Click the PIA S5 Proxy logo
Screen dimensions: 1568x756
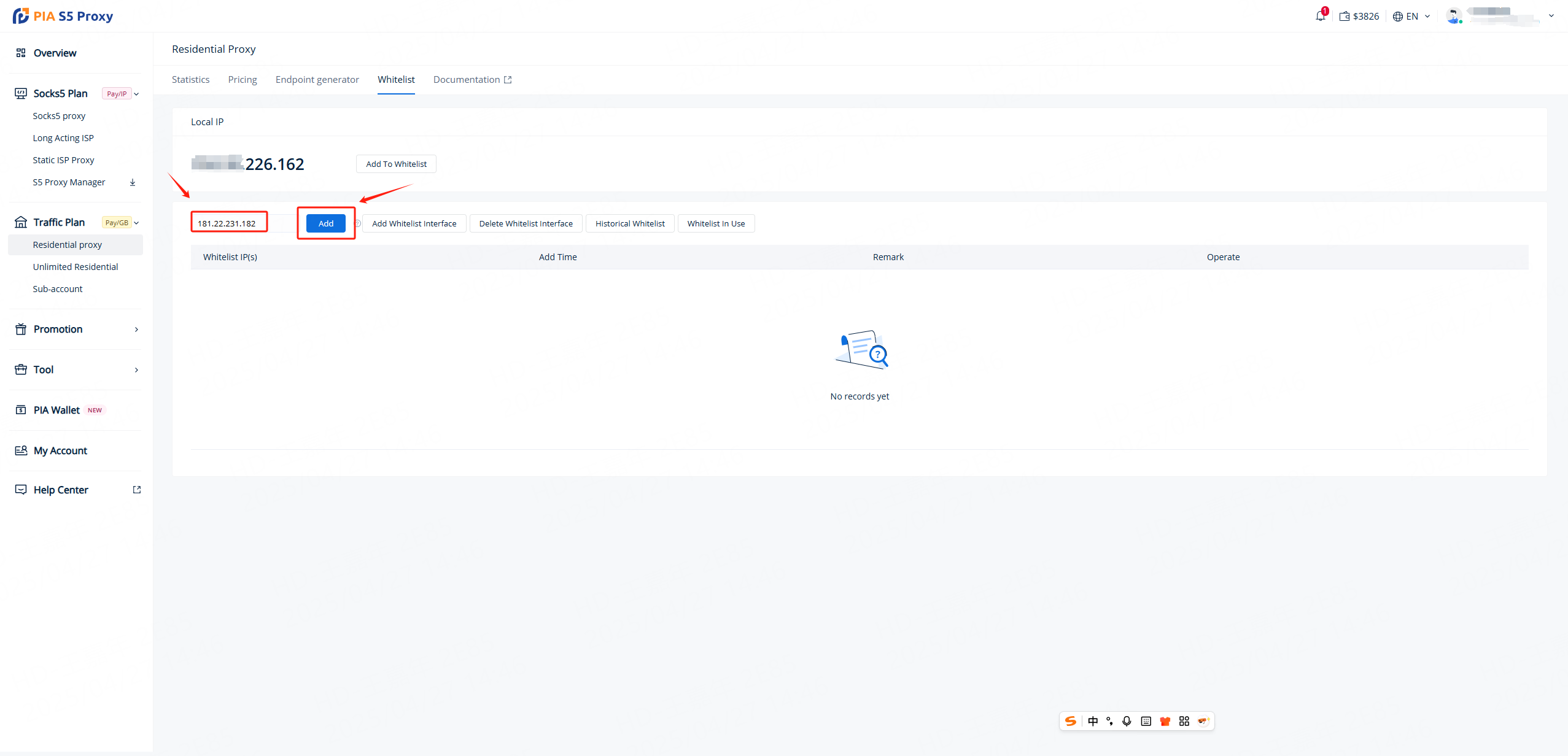coord(63,16)
